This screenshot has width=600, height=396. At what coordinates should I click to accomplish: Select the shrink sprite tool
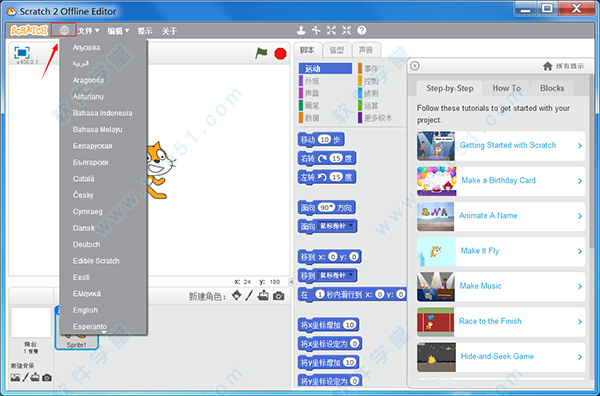346,30
